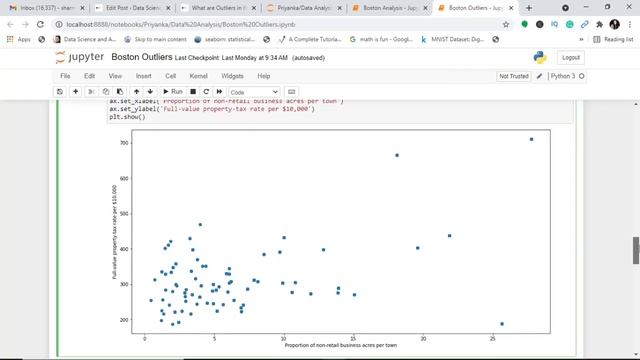Open math is fun Google bookmark
Viewport: 640px width, 360px height.
pos(381,40)
